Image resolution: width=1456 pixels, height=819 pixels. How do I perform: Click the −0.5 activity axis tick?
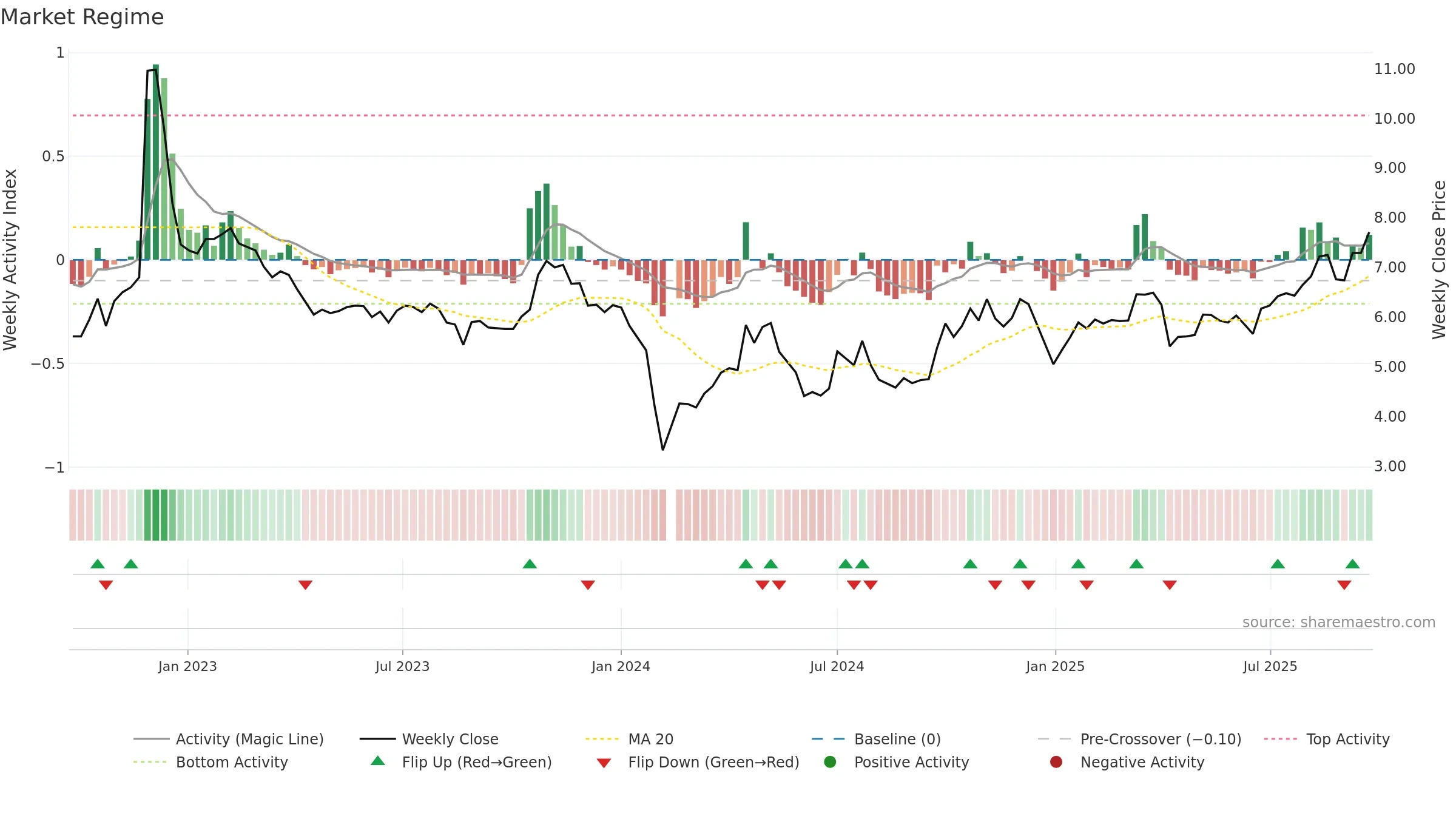[x=47, y=364]
